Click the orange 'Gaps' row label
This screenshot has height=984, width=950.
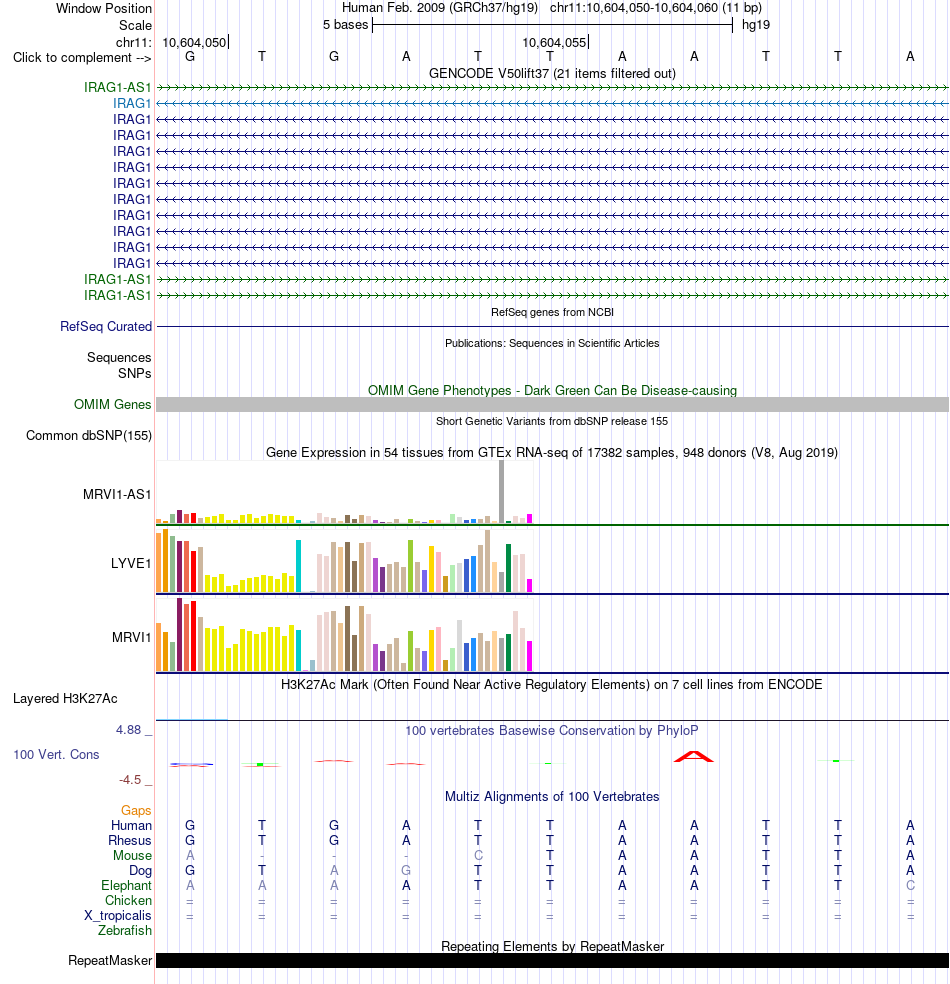click(136, 811)
